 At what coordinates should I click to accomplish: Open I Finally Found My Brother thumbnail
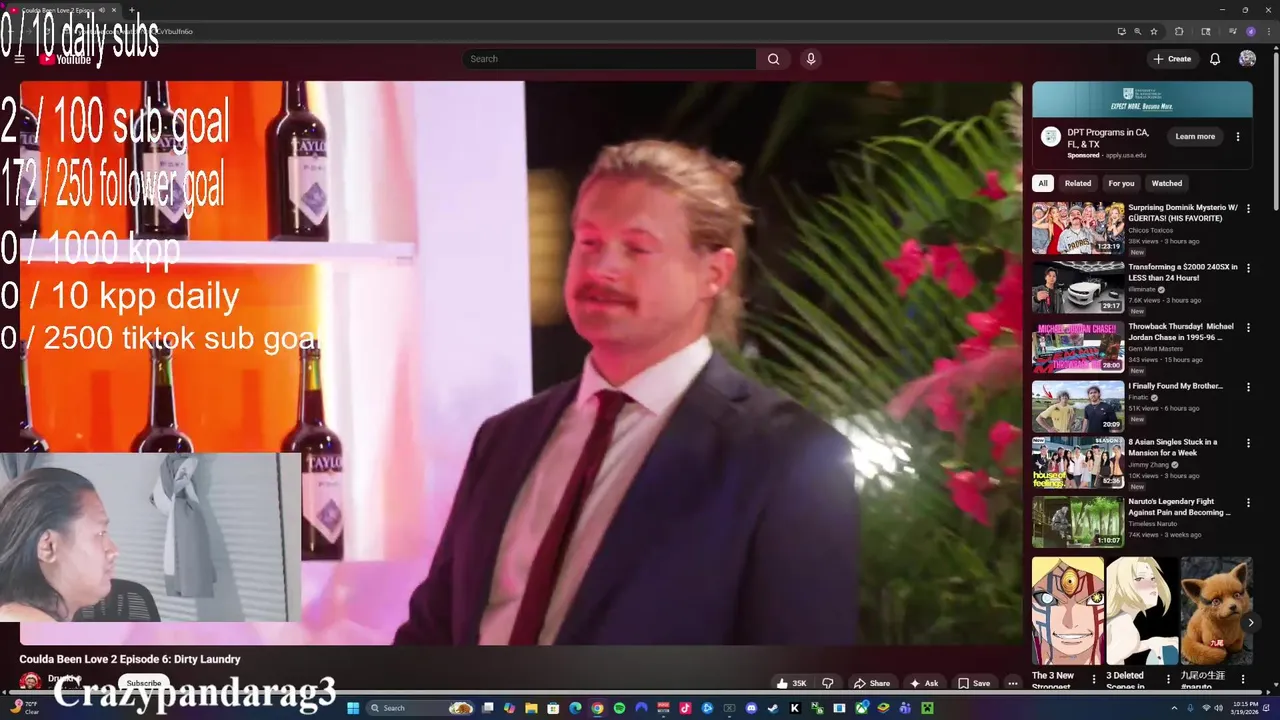pos(1078,405)
